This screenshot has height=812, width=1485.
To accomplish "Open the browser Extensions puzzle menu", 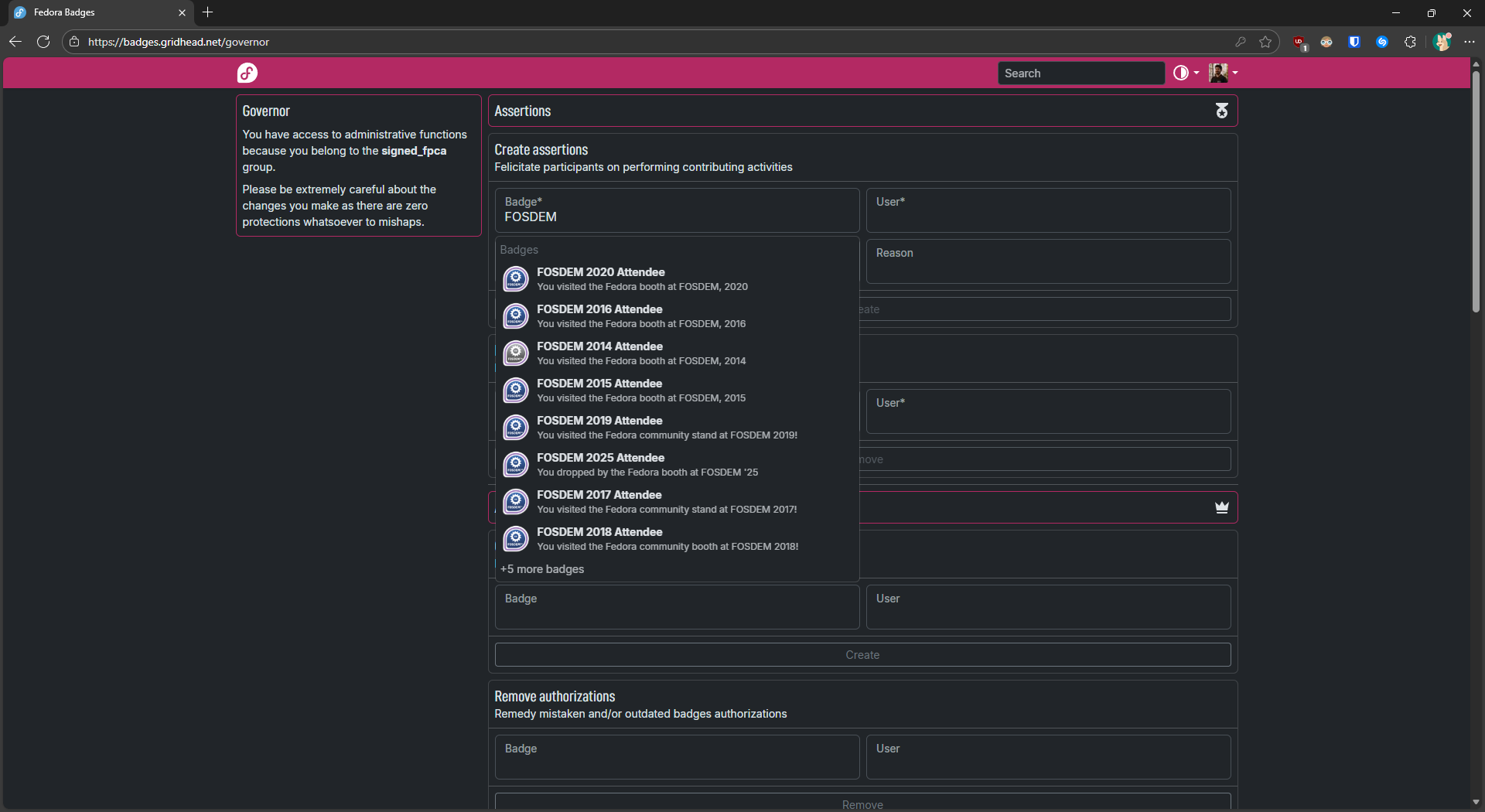I will pyautogui.click(x=1410, y=43).
